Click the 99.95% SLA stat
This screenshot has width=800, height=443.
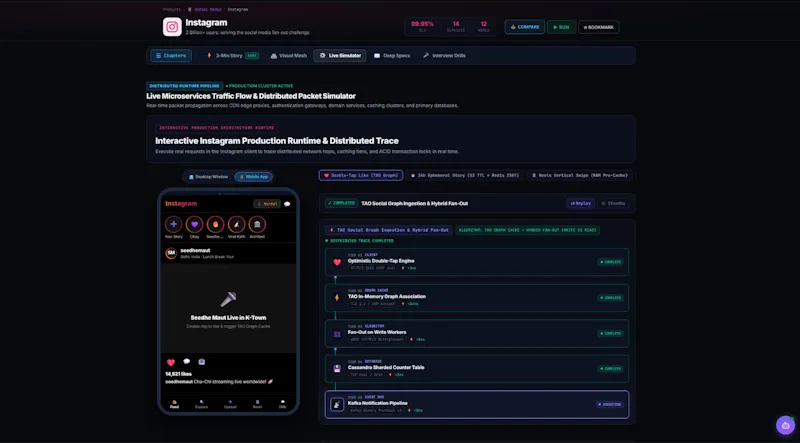(422, 27)
